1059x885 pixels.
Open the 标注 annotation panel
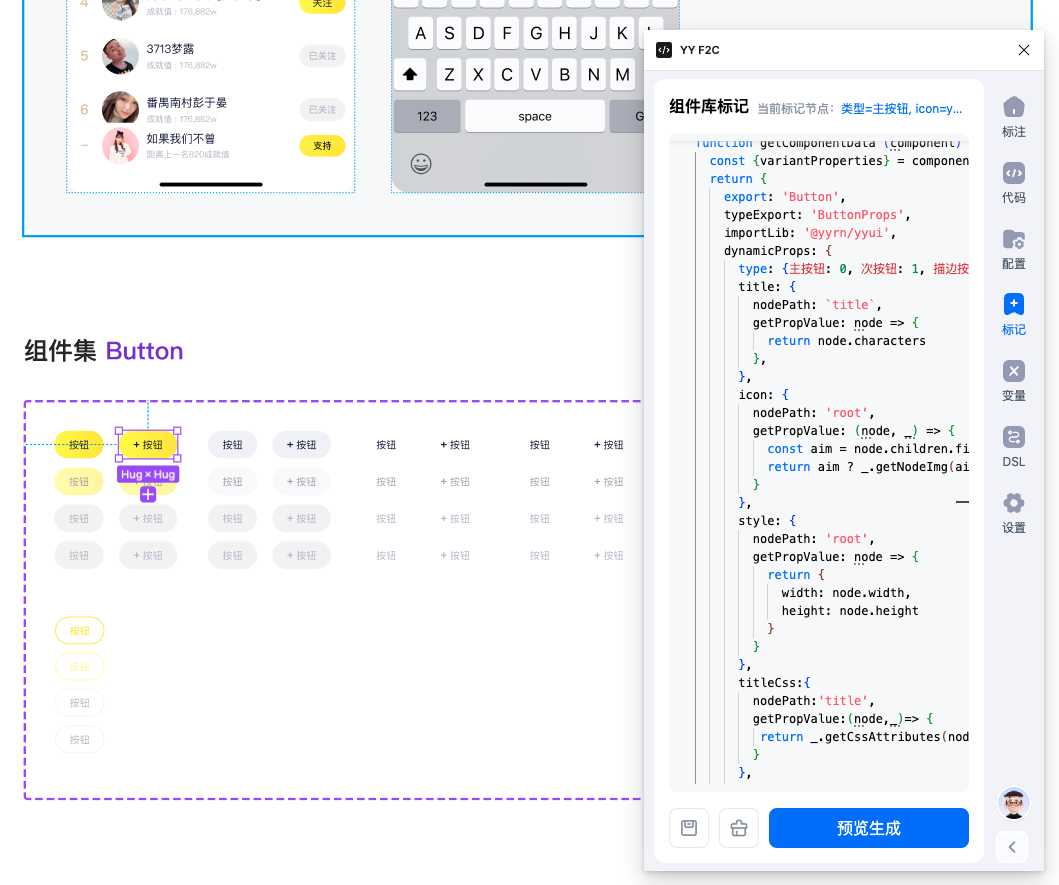pos(1013,116)
